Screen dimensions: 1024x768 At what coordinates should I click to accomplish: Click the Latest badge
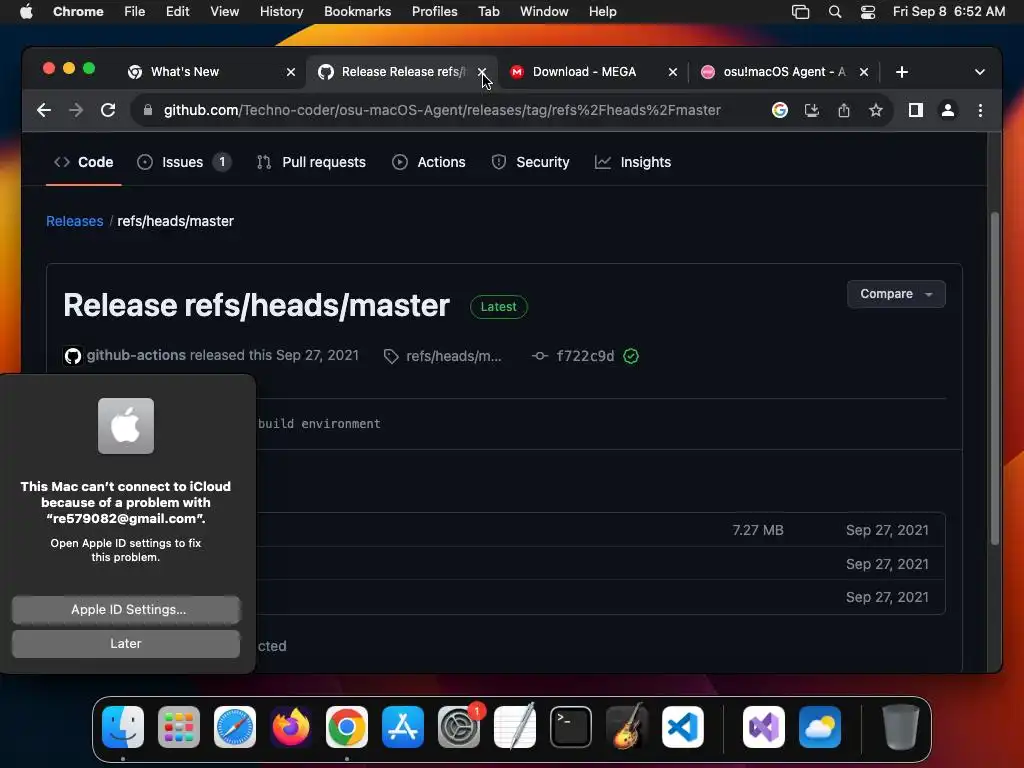coord(498,306)
